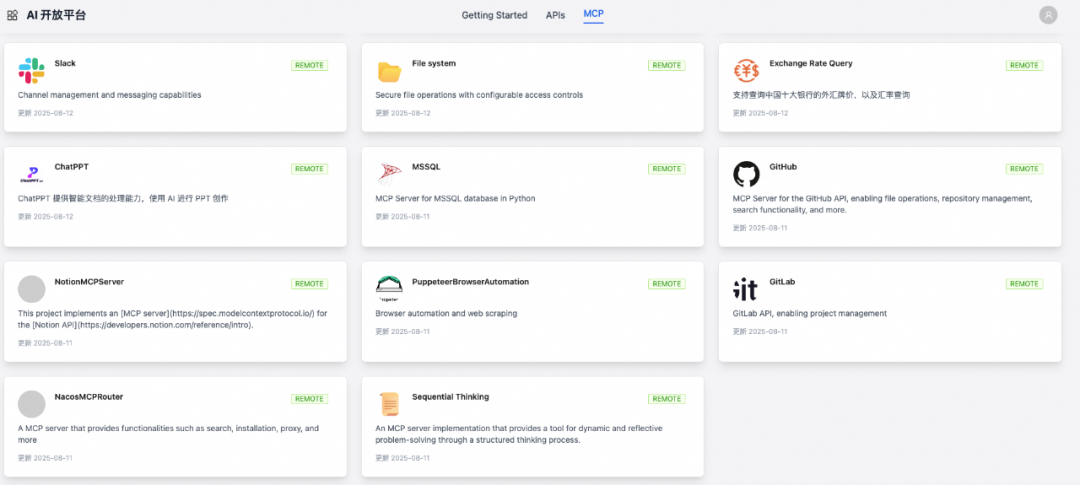Screen dimensions: 1080x485
Task: Click 'A MCP server that provides functionalities' text
Action: coord(169,434)
